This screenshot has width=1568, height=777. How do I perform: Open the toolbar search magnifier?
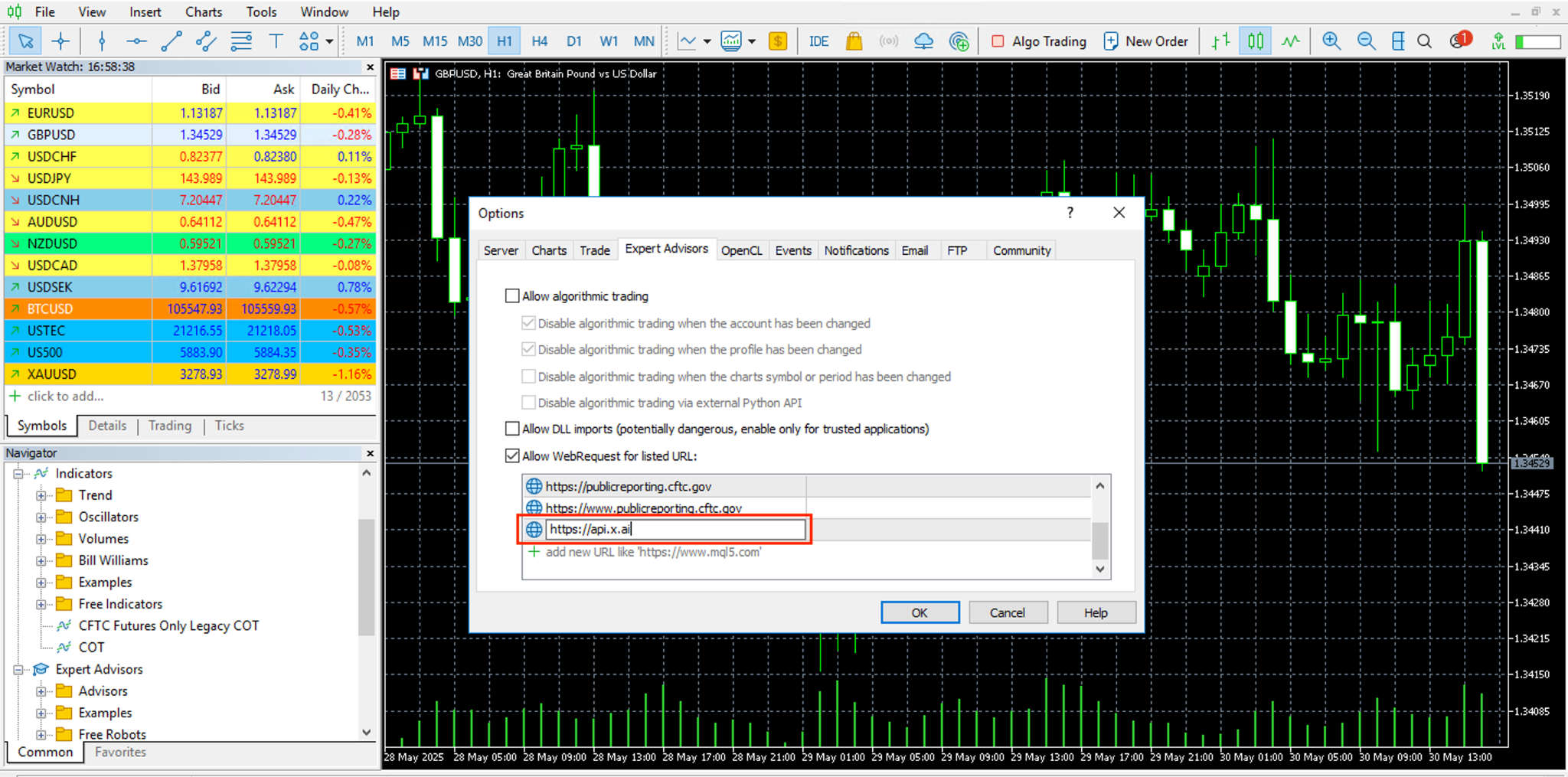click(1424, 41)
